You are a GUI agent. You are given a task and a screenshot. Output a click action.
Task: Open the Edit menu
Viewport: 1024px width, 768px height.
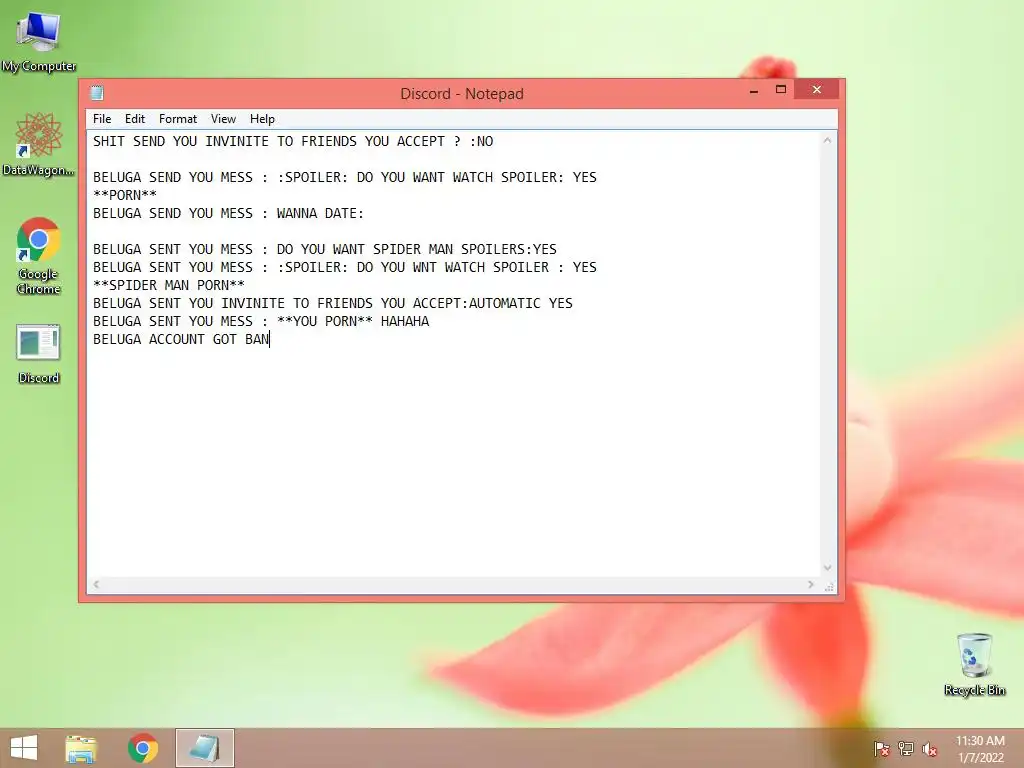click(135, 119)
